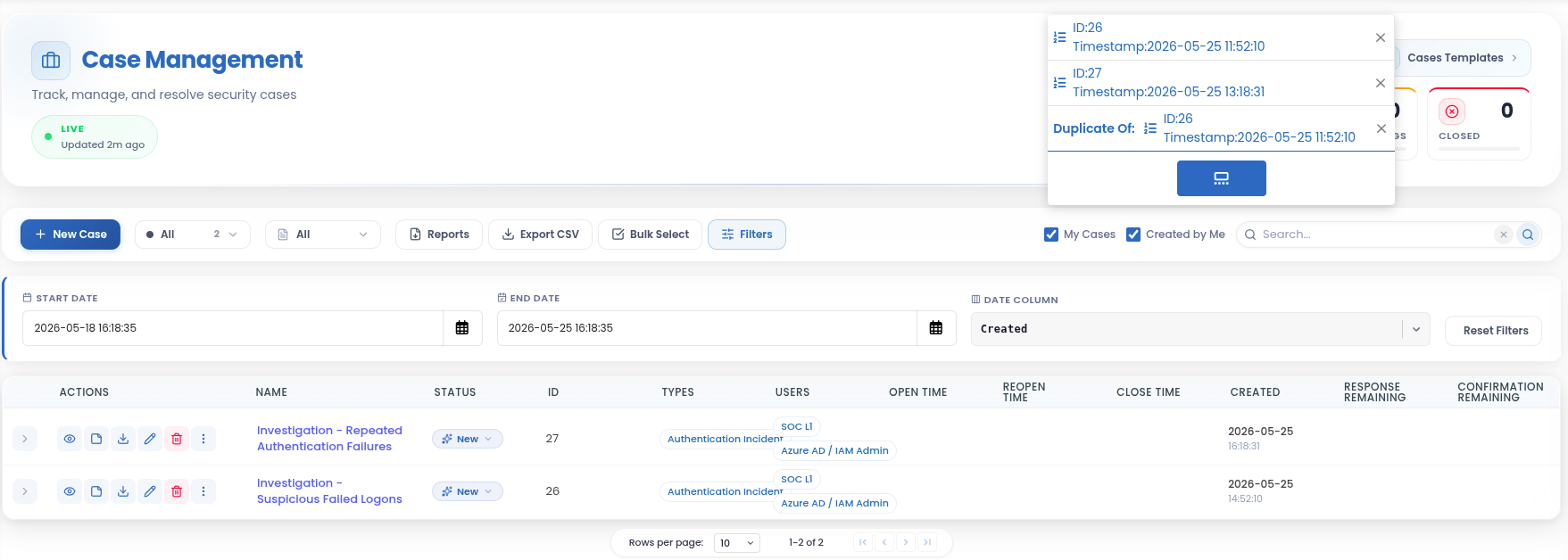Open Cases Templates

[x=1461, y=58]
